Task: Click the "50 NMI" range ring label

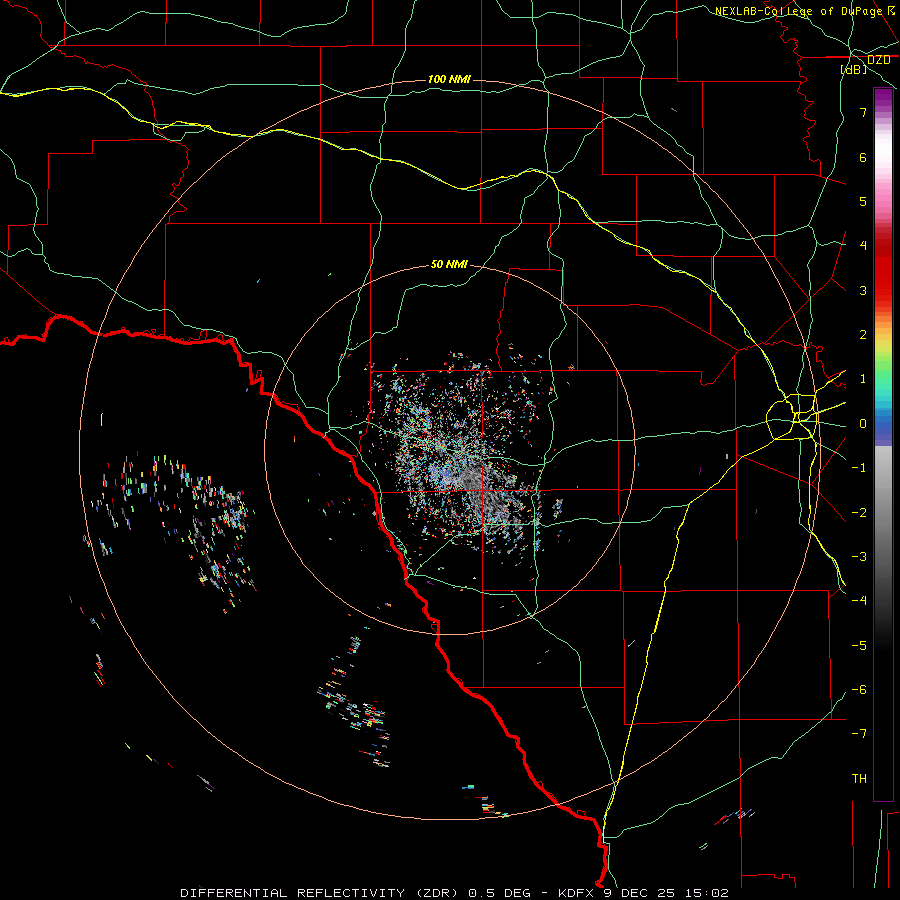Action: 449,264
